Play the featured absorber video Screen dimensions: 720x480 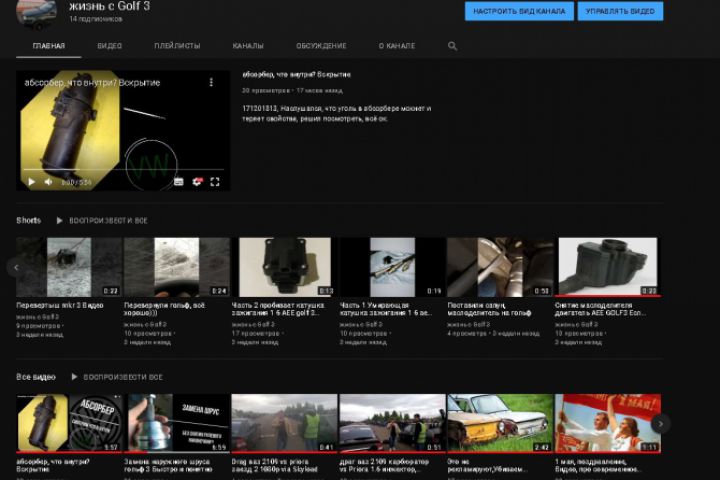point(31,182)
